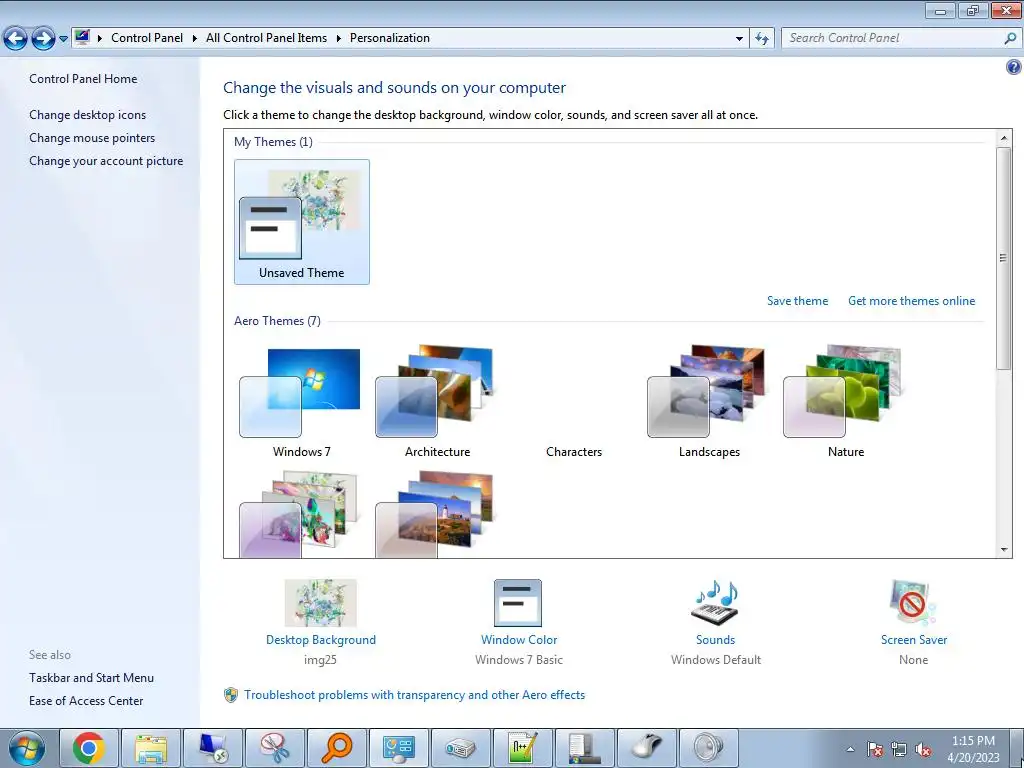Launch Google Chrome from the taskbar

click(89, 748)
